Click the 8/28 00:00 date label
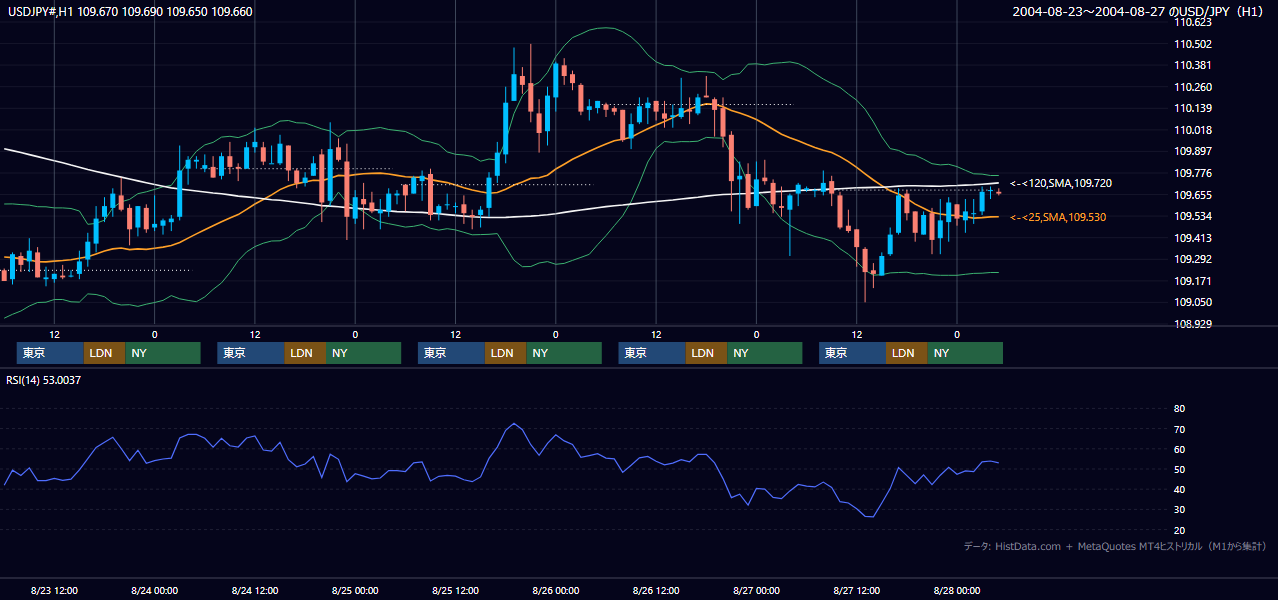This screenshot has height=600, width=1278. pyautogui.click(x=957, y=590)
